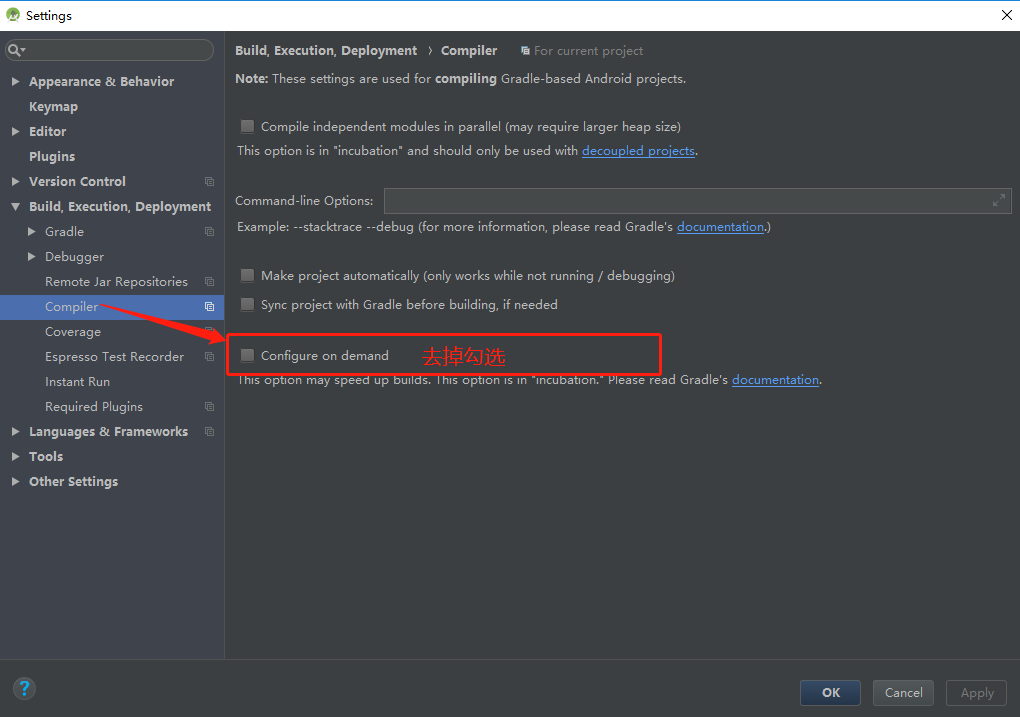The width and height of the screenshot is (1020, 717).
Task: Toggle Make project automatically checkbox
Action: 247,275
